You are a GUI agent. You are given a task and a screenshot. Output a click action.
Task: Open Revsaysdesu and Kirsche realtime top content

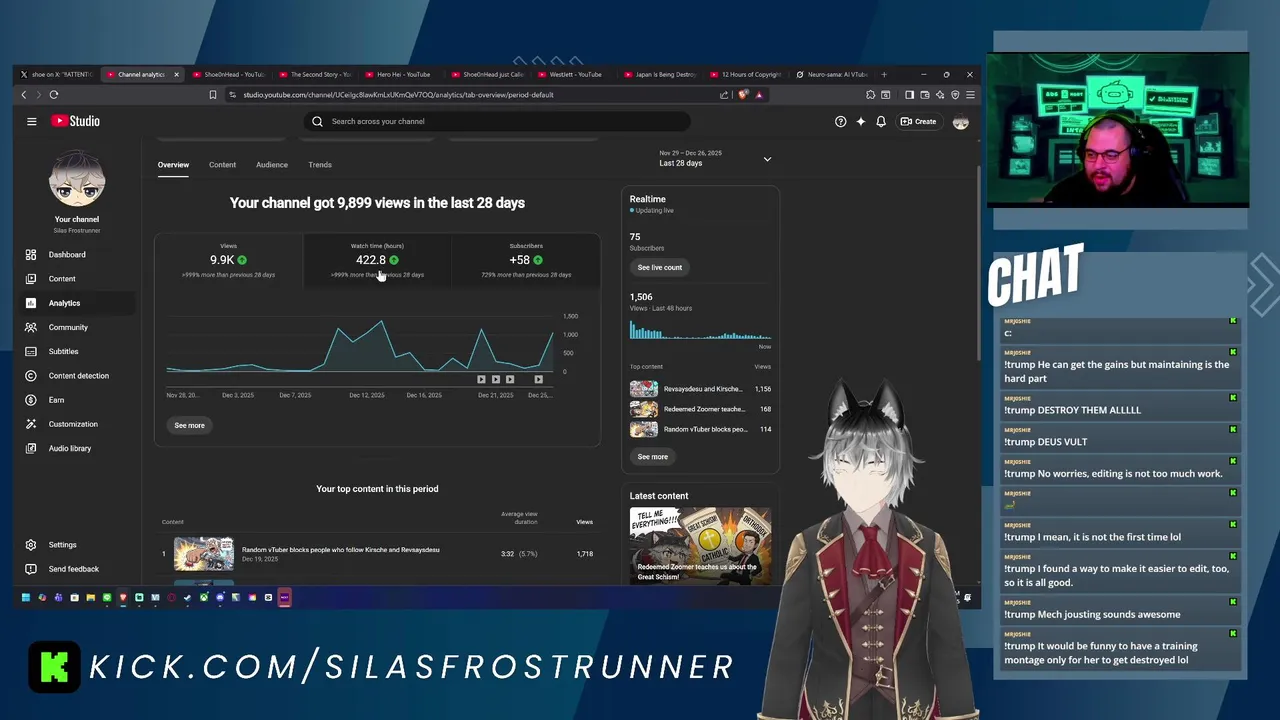pyautogui.click(x=700, y=389)
